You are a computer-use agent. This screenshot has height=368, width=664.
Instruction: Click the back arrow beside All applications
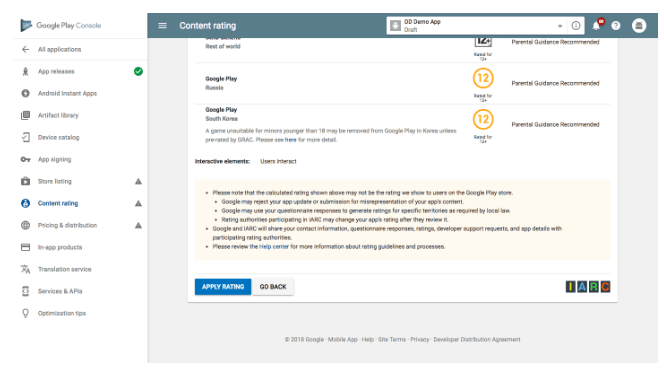[x=25, y=50]
